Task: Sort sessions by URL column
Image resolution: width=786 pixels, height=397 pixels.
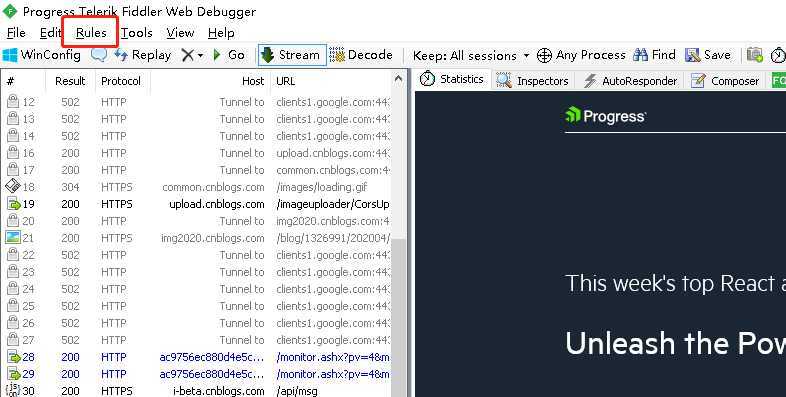Action: pos(286,81)
